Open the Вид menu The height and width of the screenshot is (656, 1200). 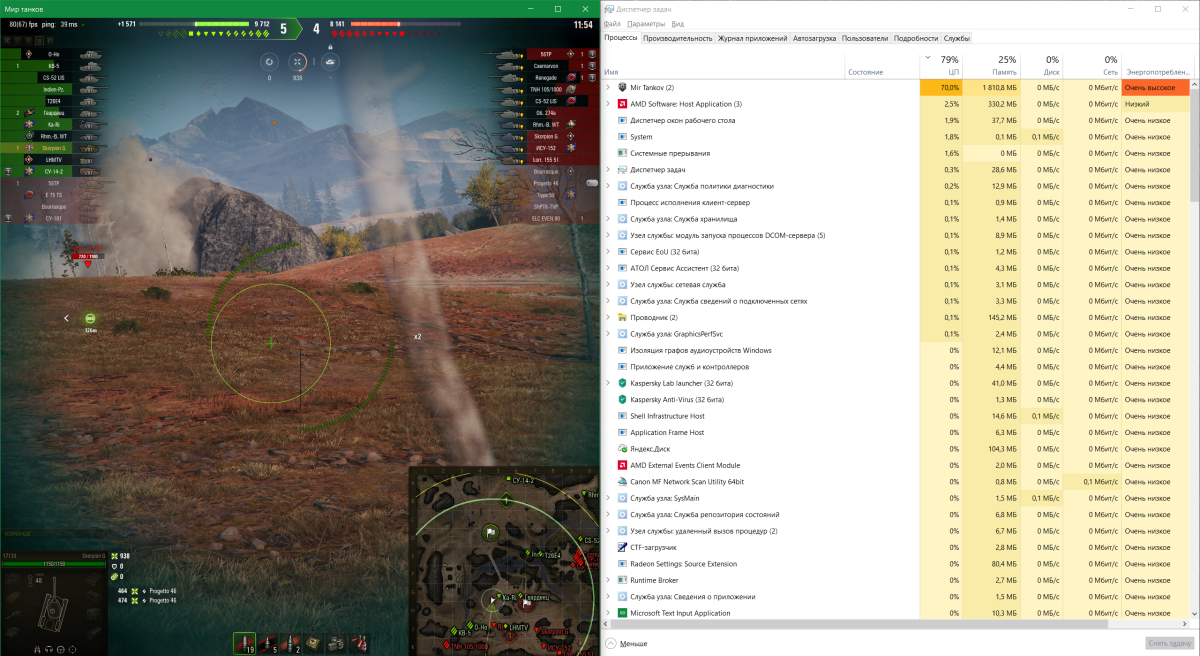678,23
